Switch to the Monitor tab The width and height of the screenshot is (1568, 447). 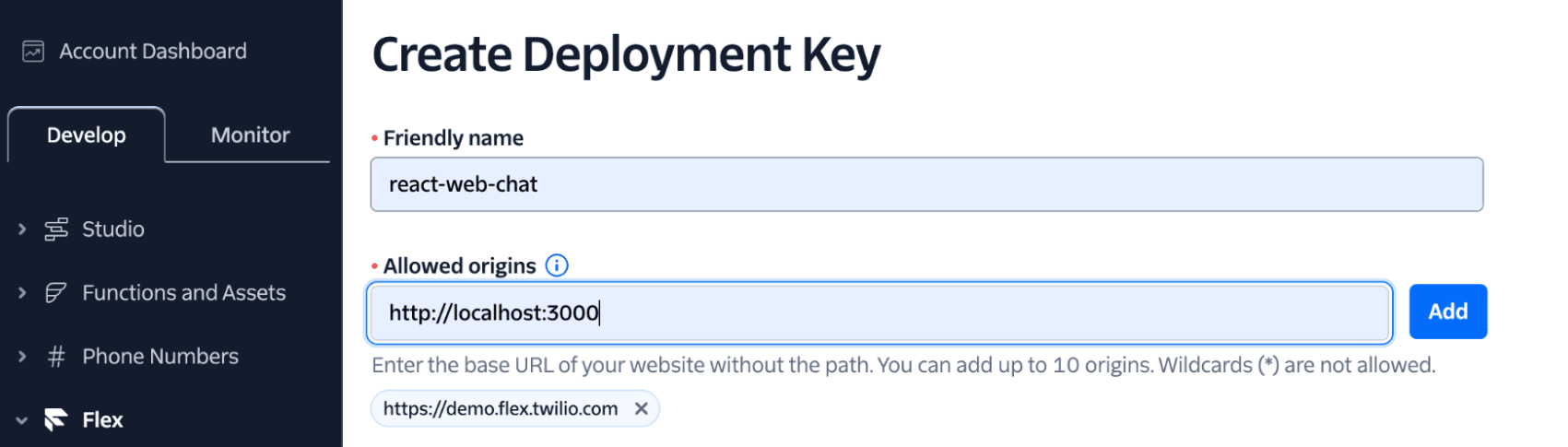click(x=250, y=135)
